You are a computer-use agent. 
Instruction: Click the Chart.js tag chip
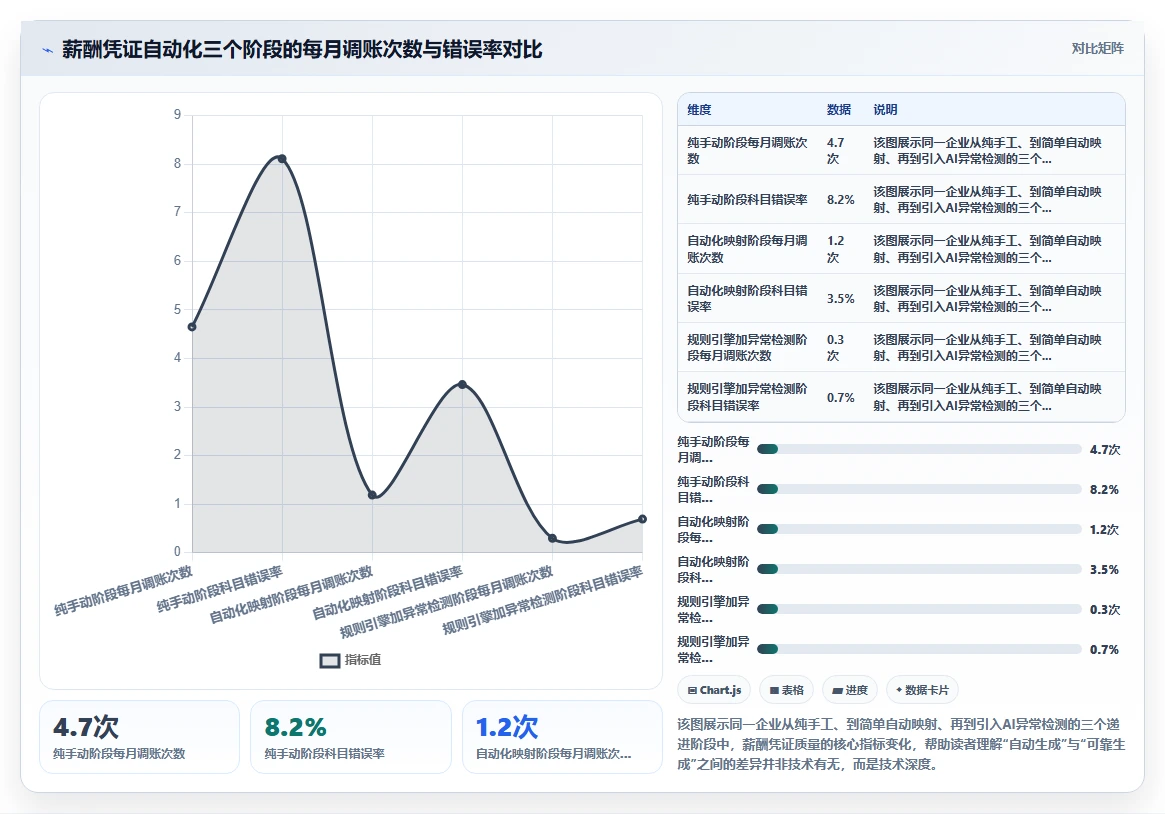point(714,690)
